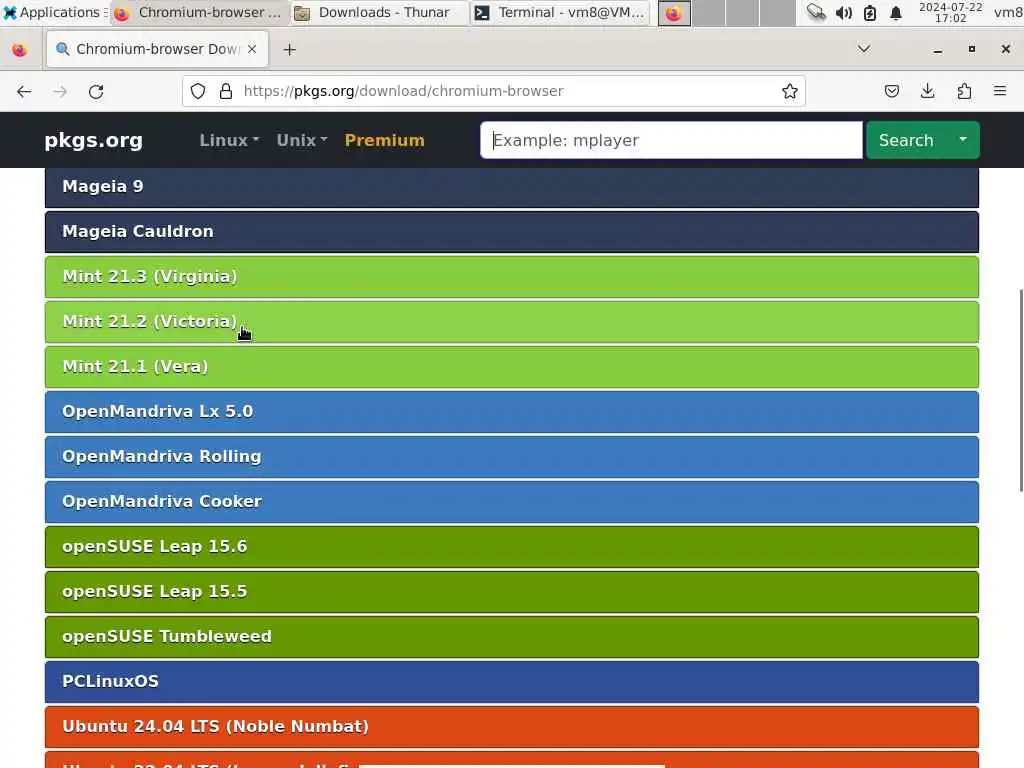The width and height of the screenshot is (1024, 768).
Task: Expand the PCLinuxOS section
Action: click(512, 682)
